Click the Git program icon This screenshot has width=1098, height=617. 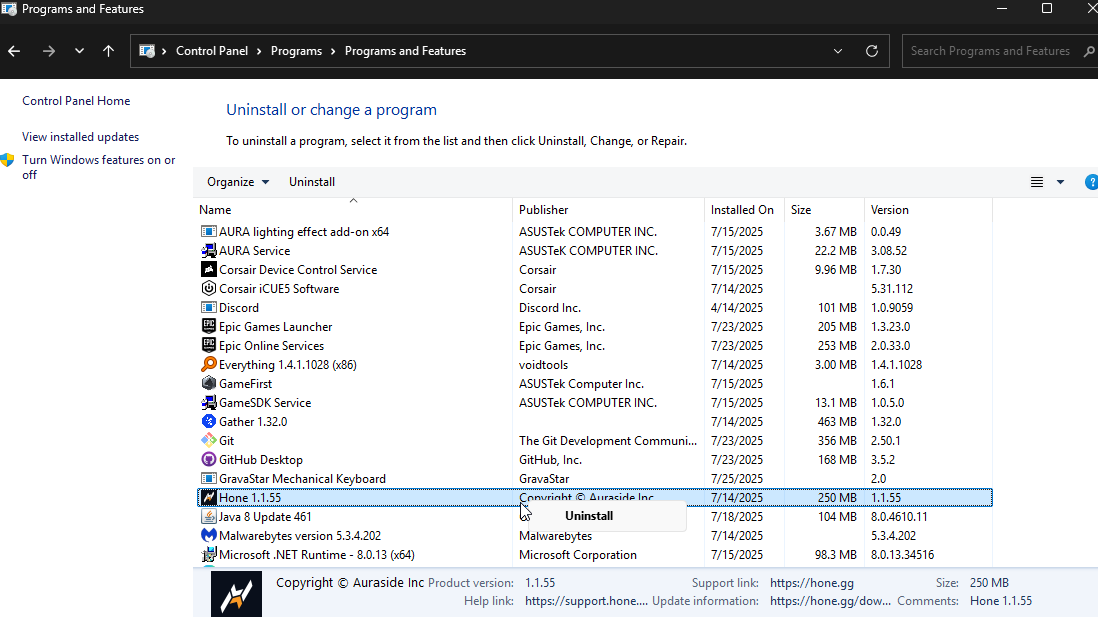click(209, 441)
